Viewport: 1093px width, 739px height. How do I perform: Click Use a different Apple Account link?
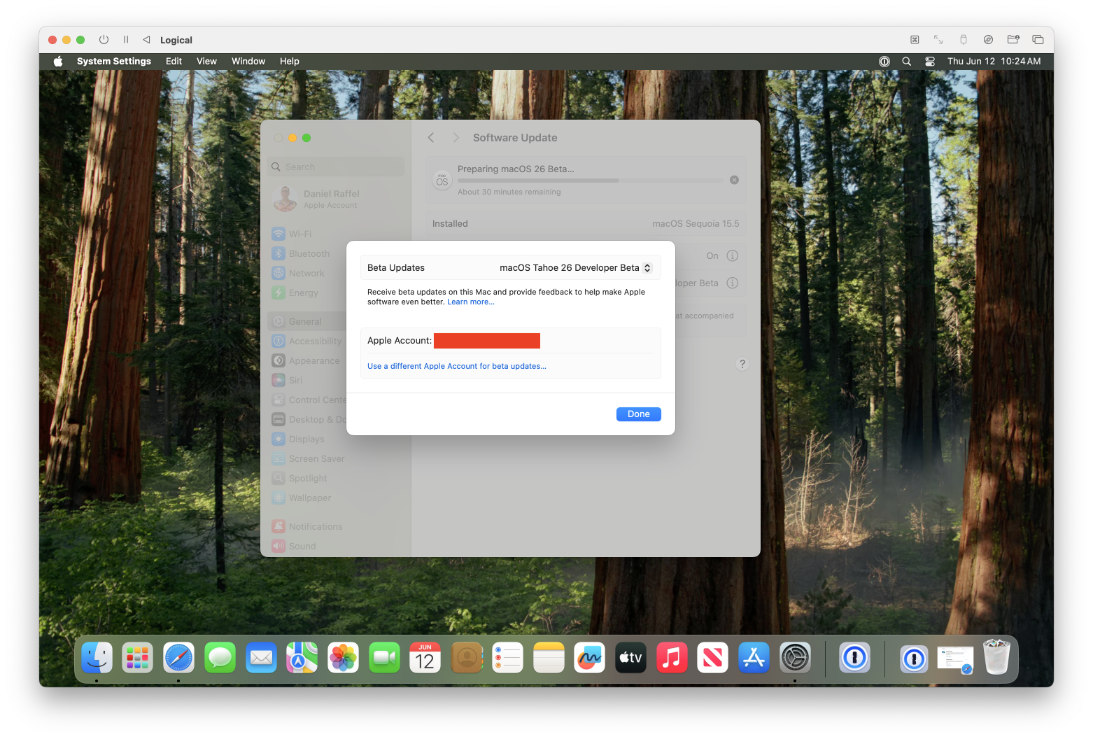coord(457,366)
